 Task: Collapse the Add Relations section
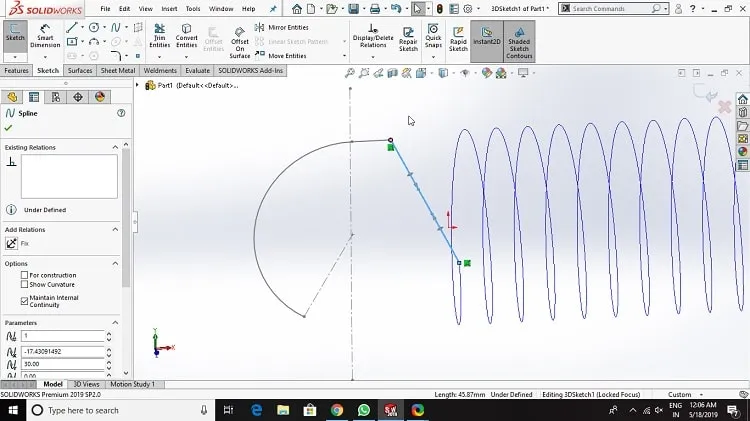(x=115, y=230)
